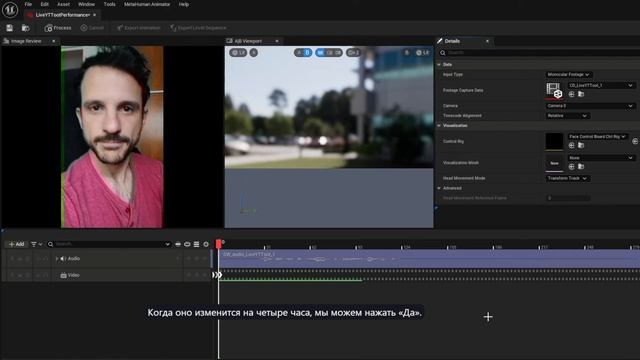Click the Visualization Mesh None thumbnail
The height and width of the screenshot is (360, 640).
click(x=554, y=163)
